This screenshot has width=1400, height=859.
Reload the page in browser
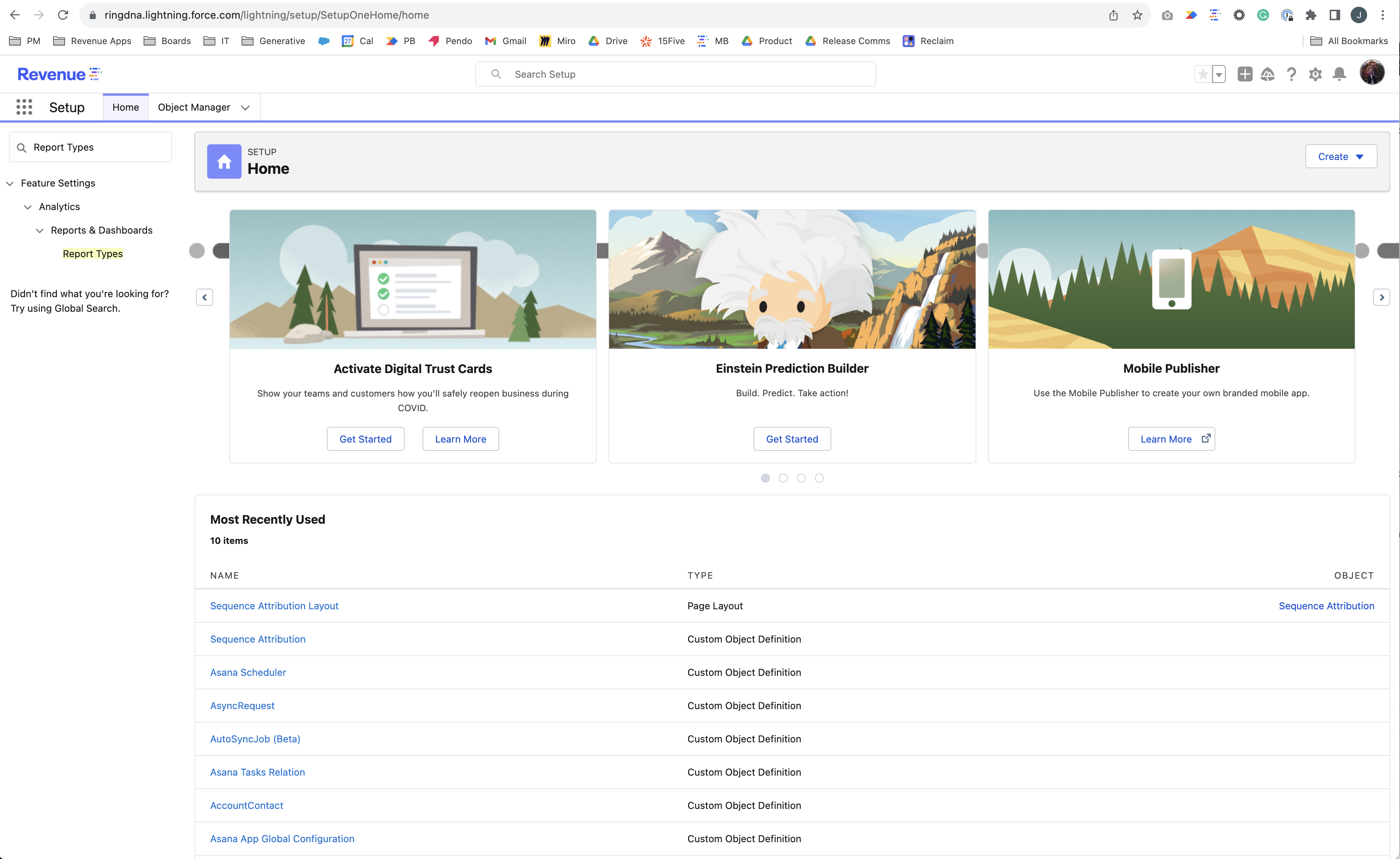pos(63,15)
